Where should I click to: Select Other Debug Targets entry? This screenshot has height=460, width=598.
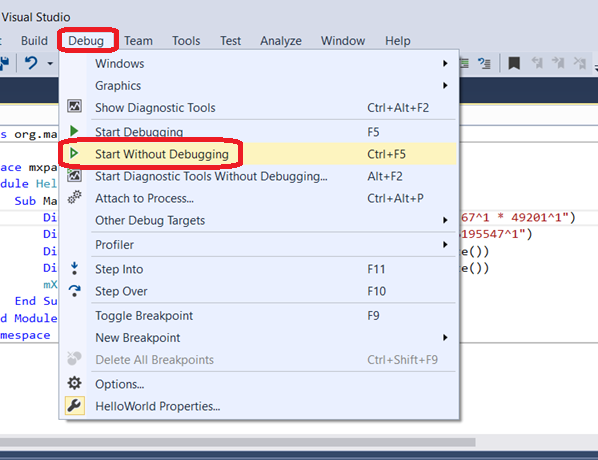(x=258, y=220)
